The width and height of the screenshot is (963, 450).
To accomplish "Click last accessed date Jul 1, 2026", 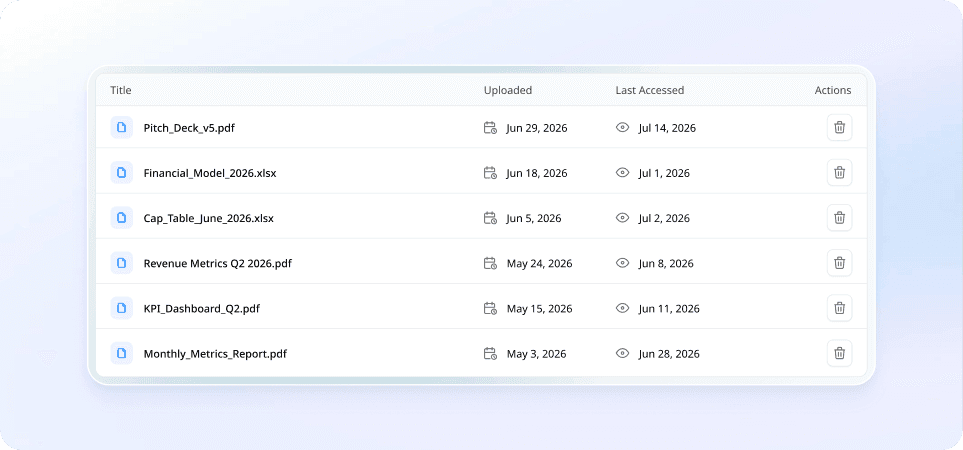I will point(664,173).
